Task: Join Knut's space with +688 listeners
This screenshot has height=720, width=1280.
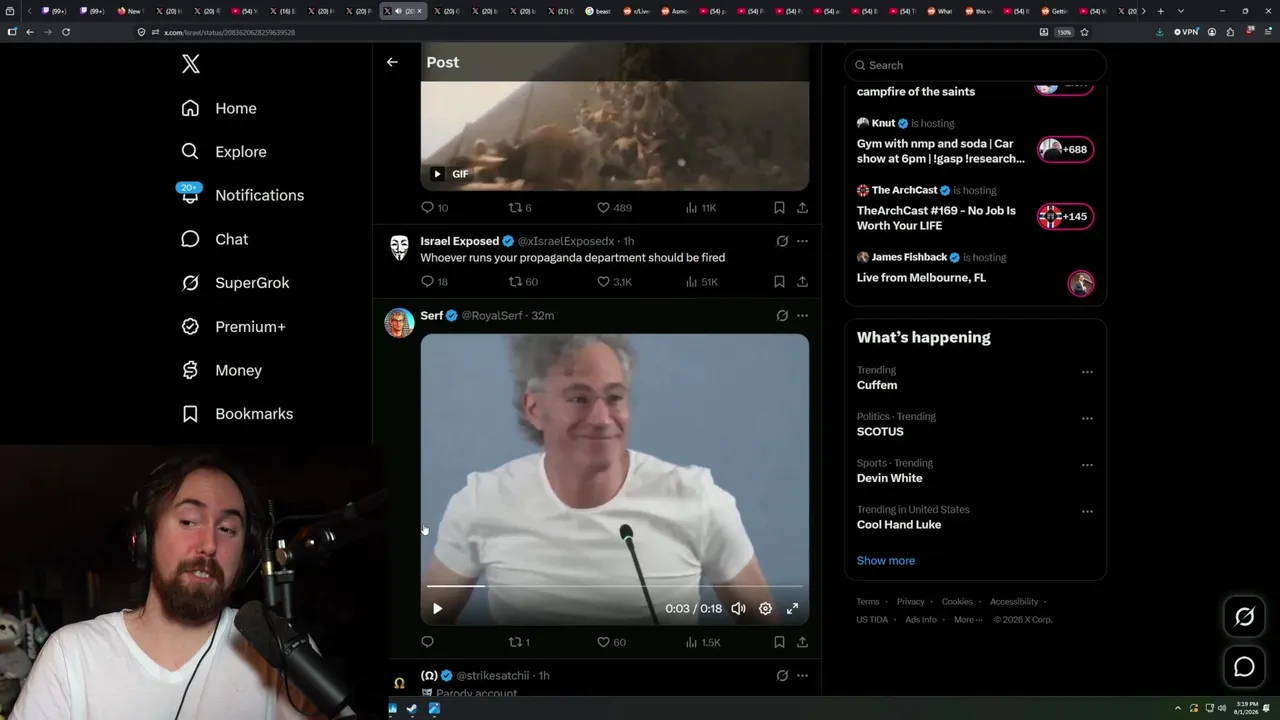Action: coord(1065,150)
